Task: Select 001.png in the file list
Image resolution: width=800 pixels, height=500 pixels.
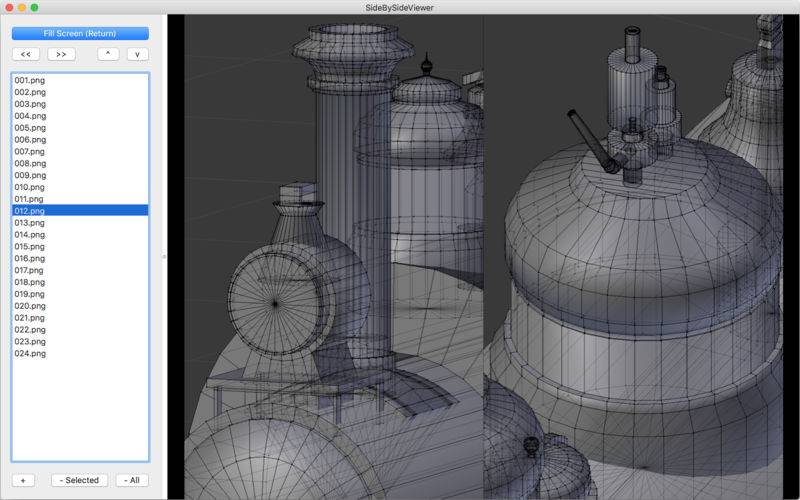Action: 30,80
